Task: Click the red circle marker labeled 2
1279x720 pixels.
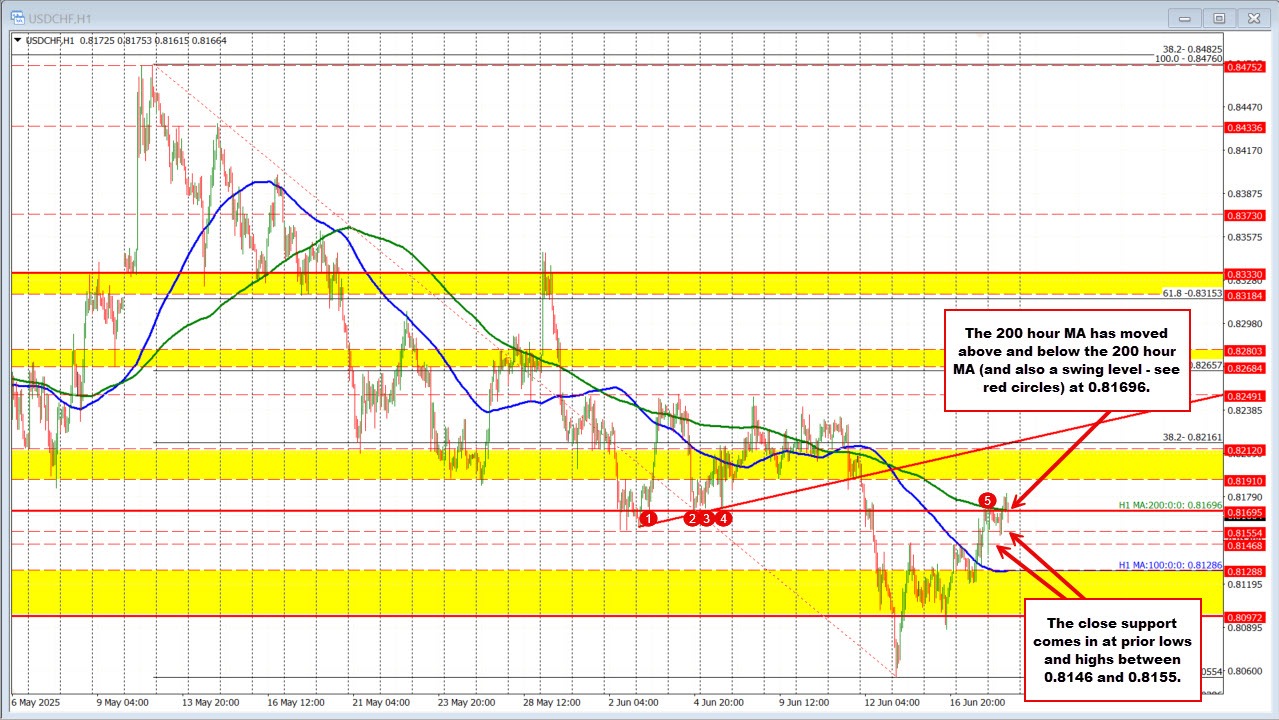Action: pyautogui.click(x=691, y=518)
